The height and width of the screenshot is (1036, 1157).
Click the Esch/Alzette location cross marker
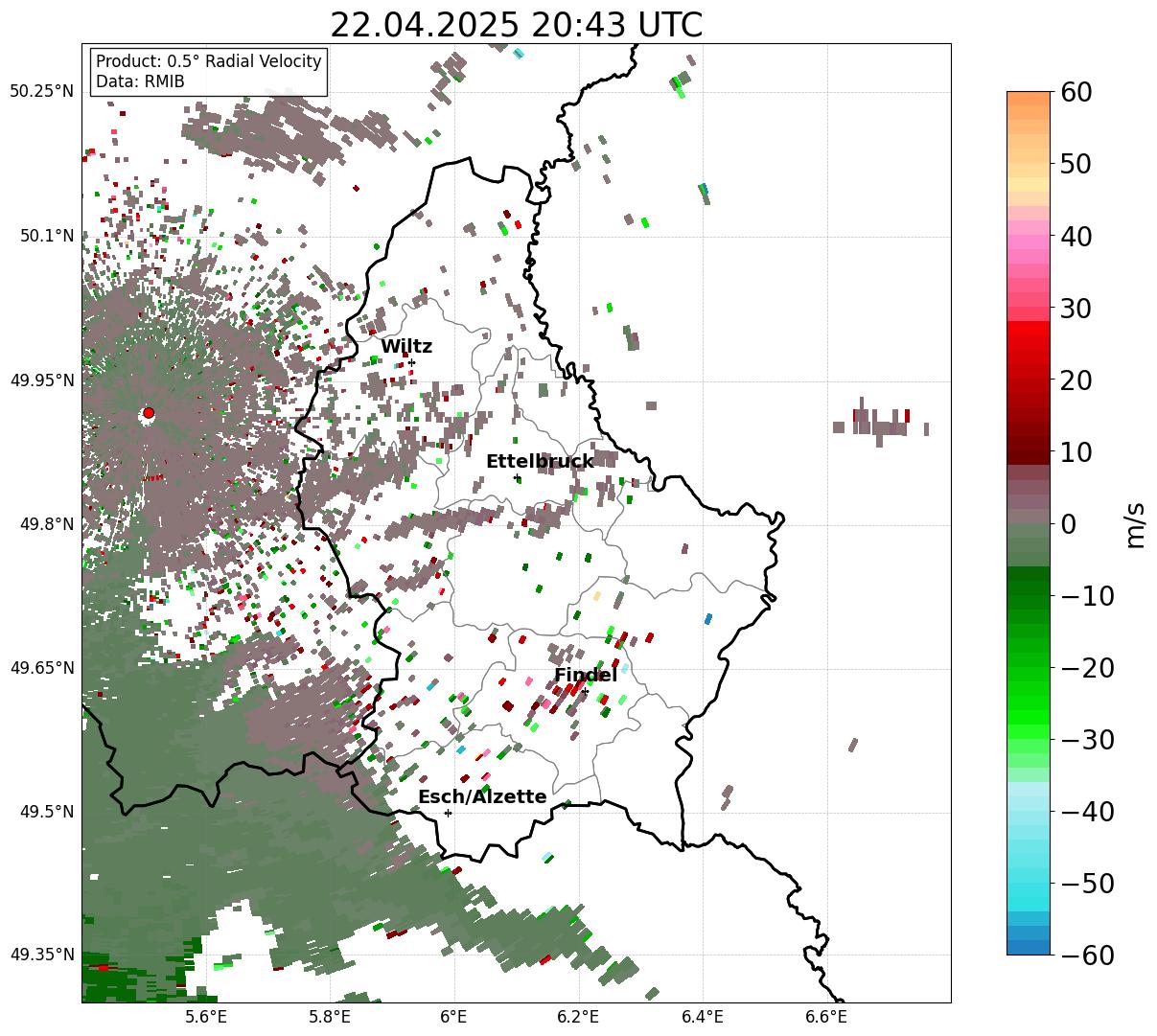click(x=448, y=813)
